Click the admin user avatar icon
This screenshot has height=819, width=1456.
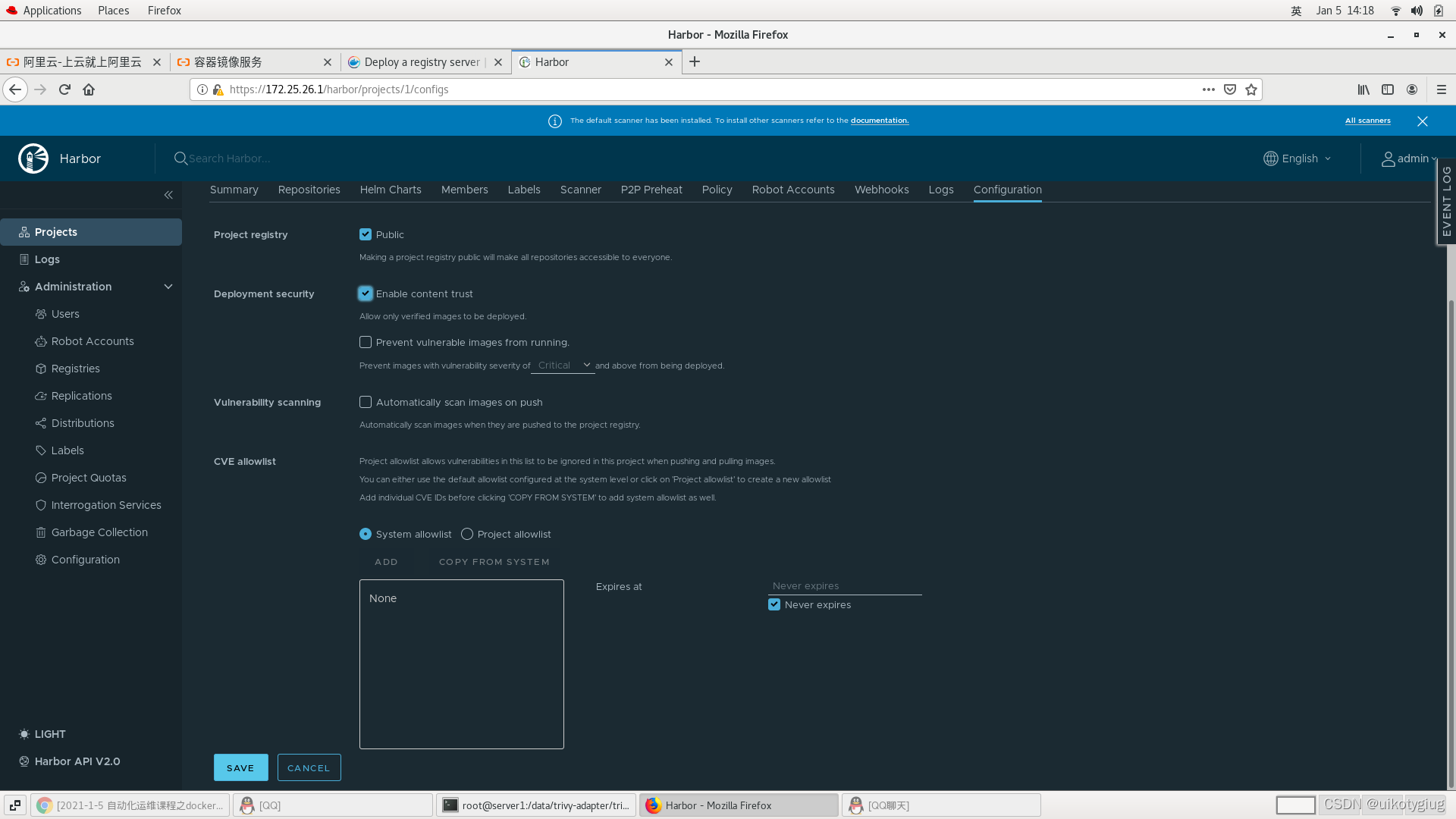[x=1388, y=158]
